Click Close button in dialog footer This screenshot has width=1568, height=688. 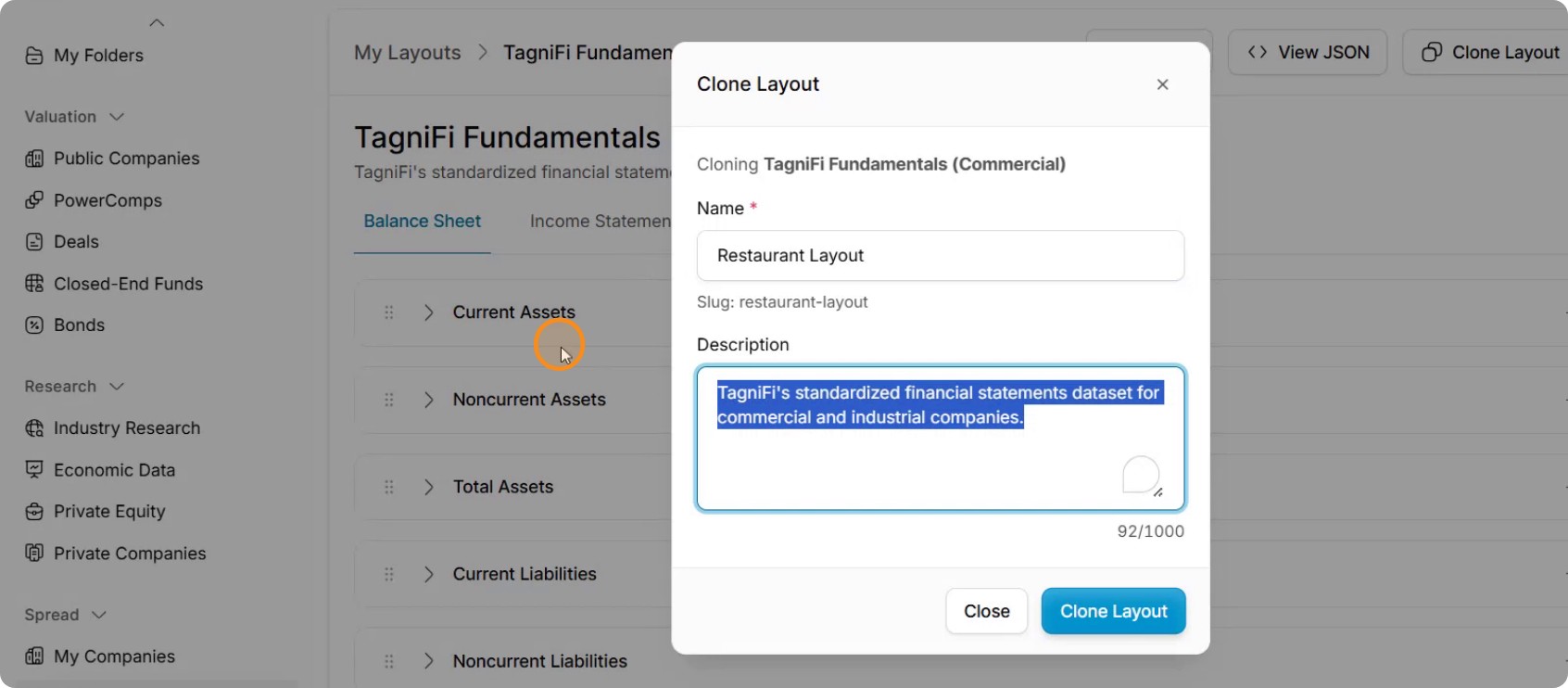pos(987,611)
